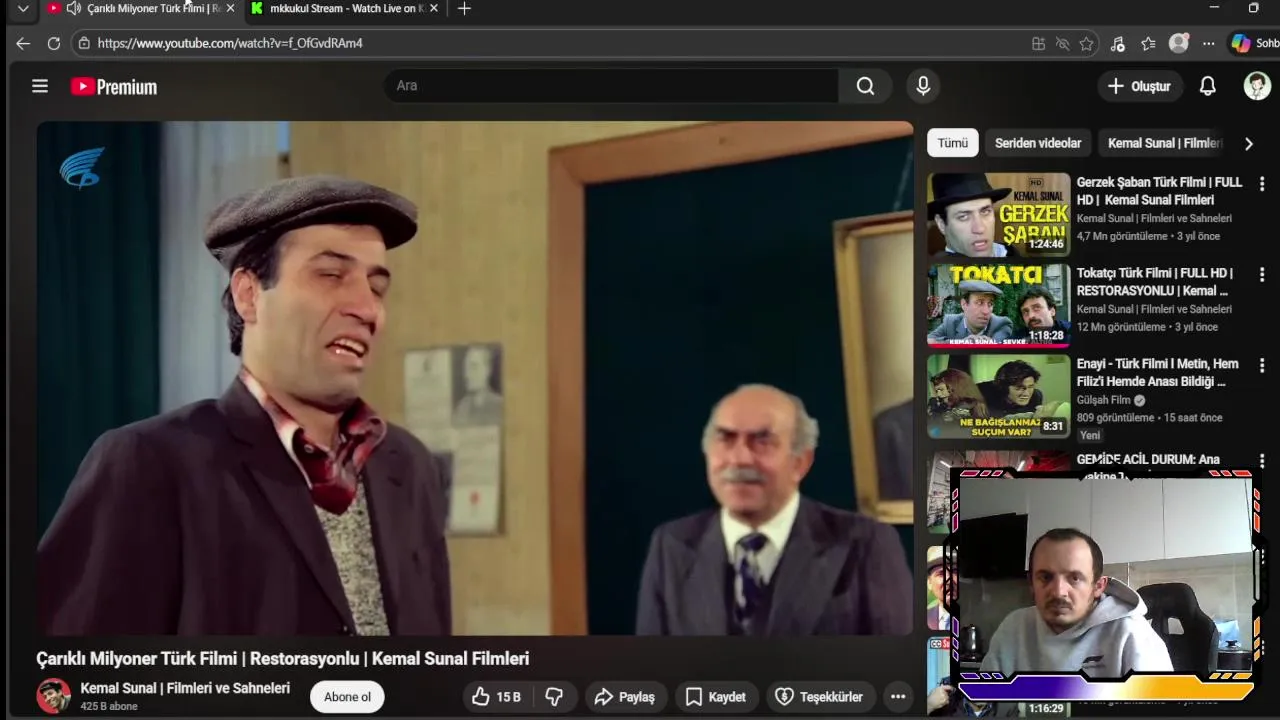The width and height of the screenshot is (1280, 720).
Task: Close the mkkukul Stream tab
Action: tap(433, 8)
